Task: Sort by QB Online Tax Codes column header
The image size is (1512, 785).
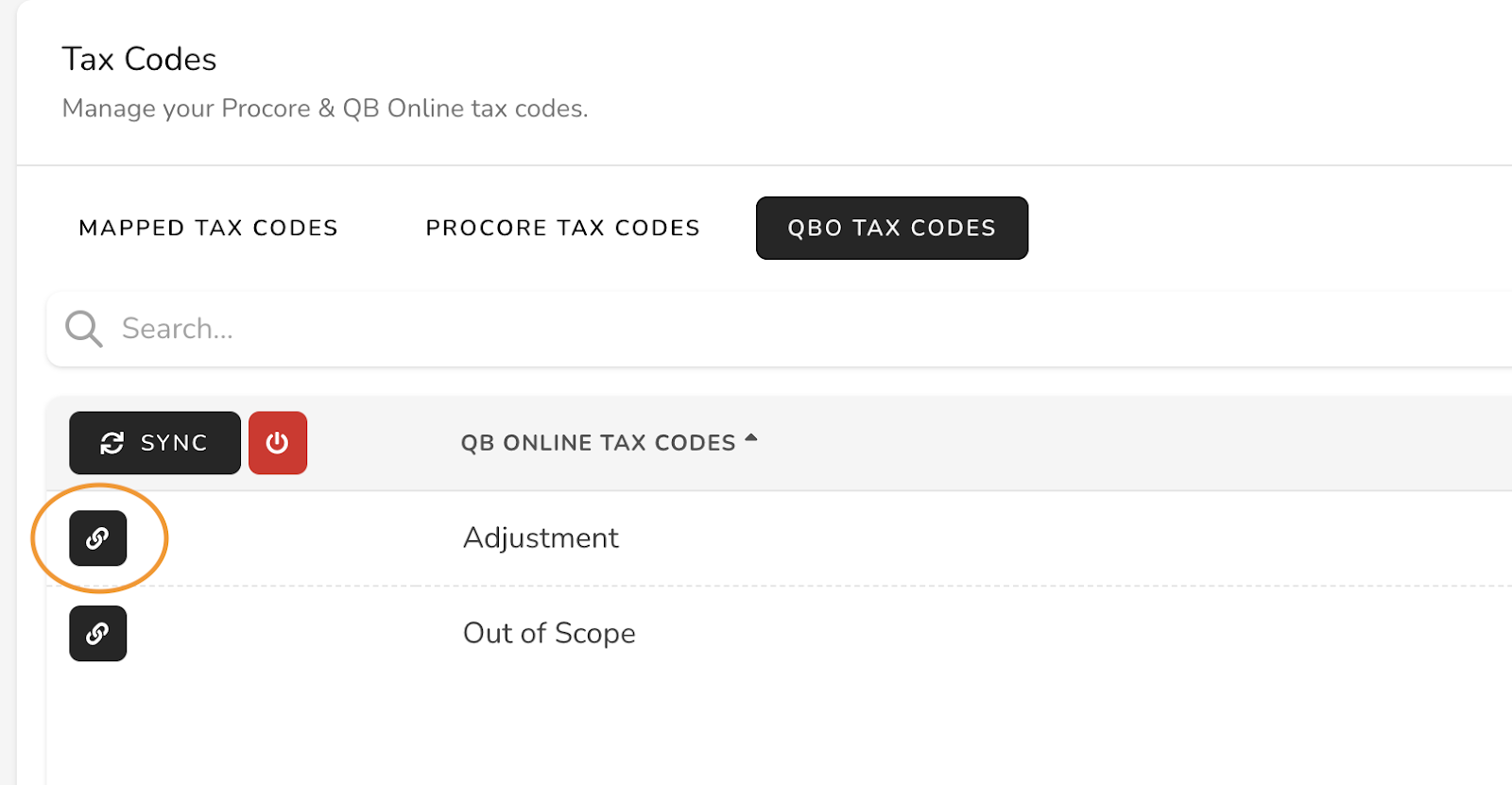Action: pyautogui.click(x=598, y=443)
